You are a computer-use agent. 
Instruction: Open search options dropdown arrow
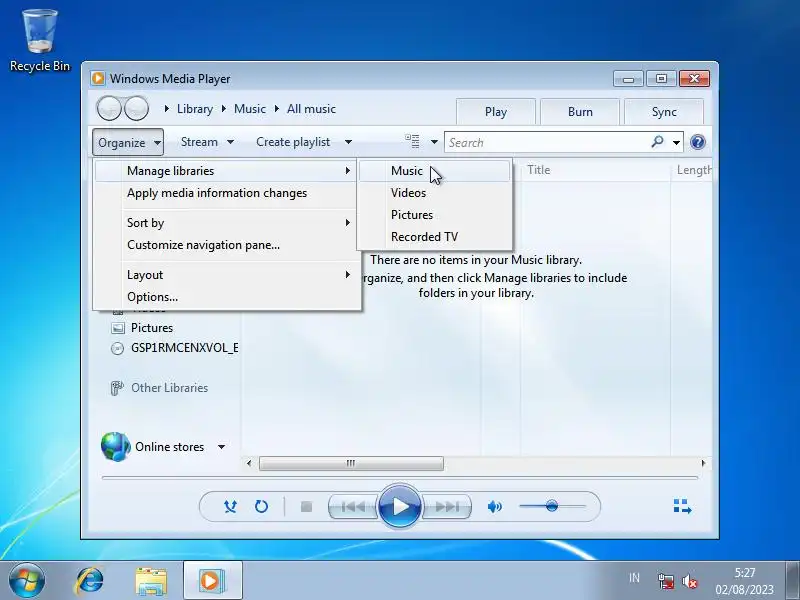676,142
